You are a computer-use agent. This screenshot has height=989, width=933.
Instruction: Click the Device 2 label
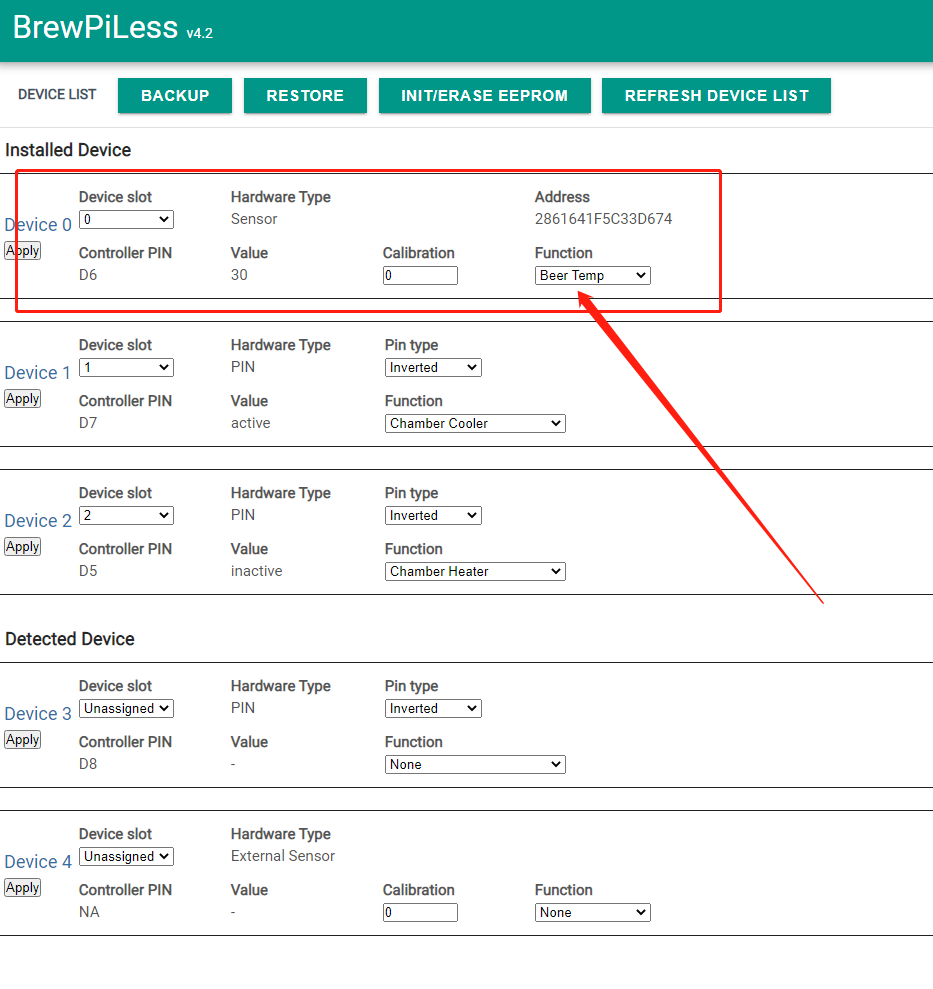pos(38,521)
